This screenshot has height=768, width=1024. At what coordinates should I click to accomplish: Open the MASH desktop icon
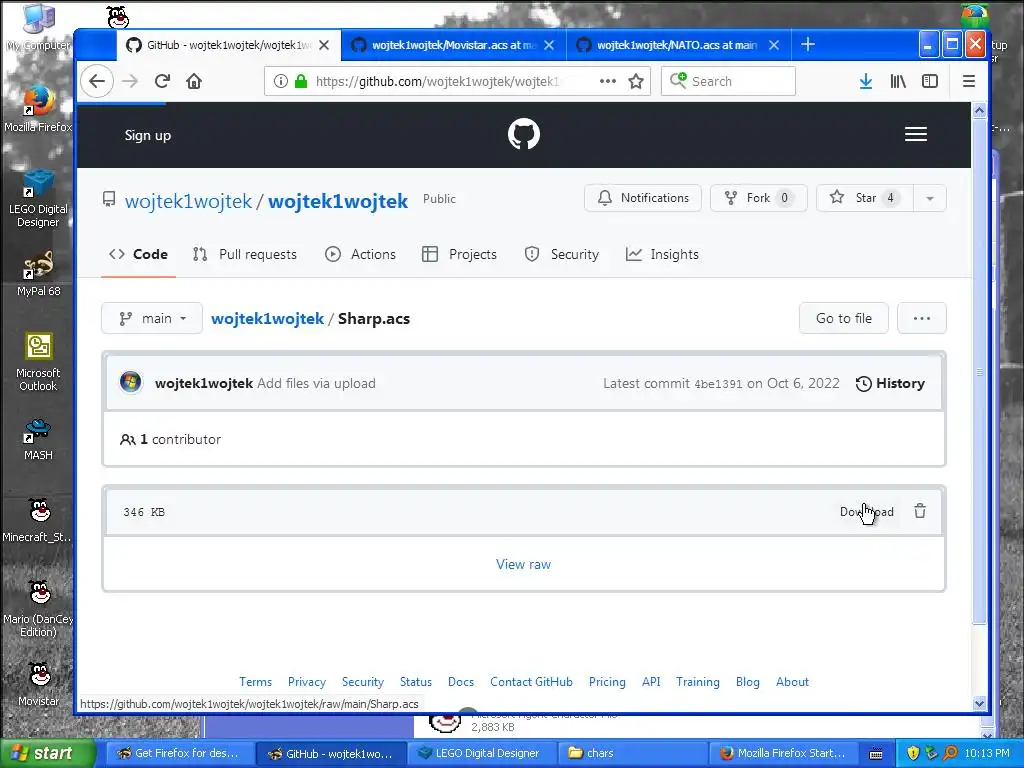pyautogui.click(x=38, y=439)
